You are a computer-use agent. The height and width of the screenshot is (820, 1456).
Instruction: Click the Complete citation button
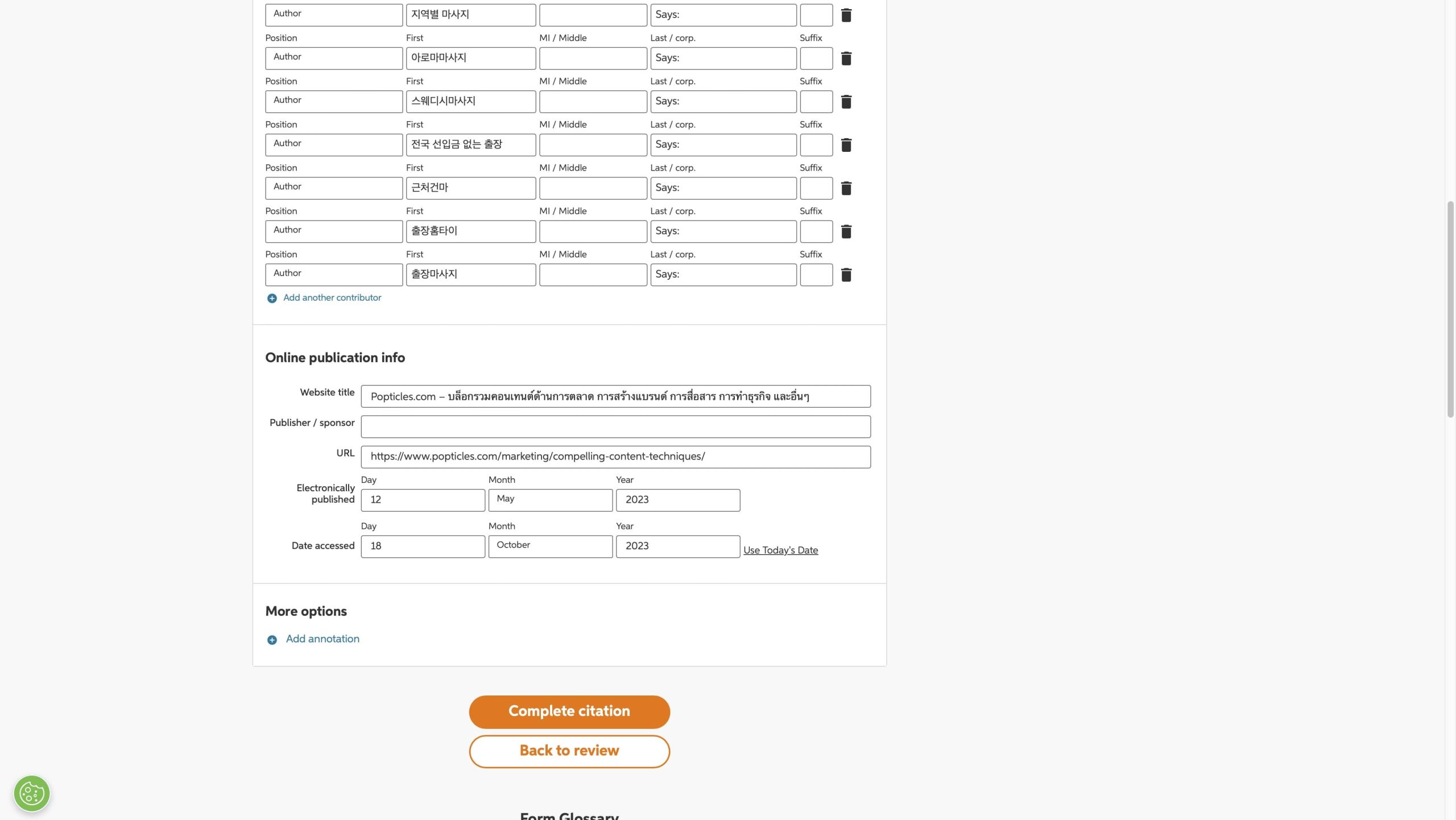point(569,711)
